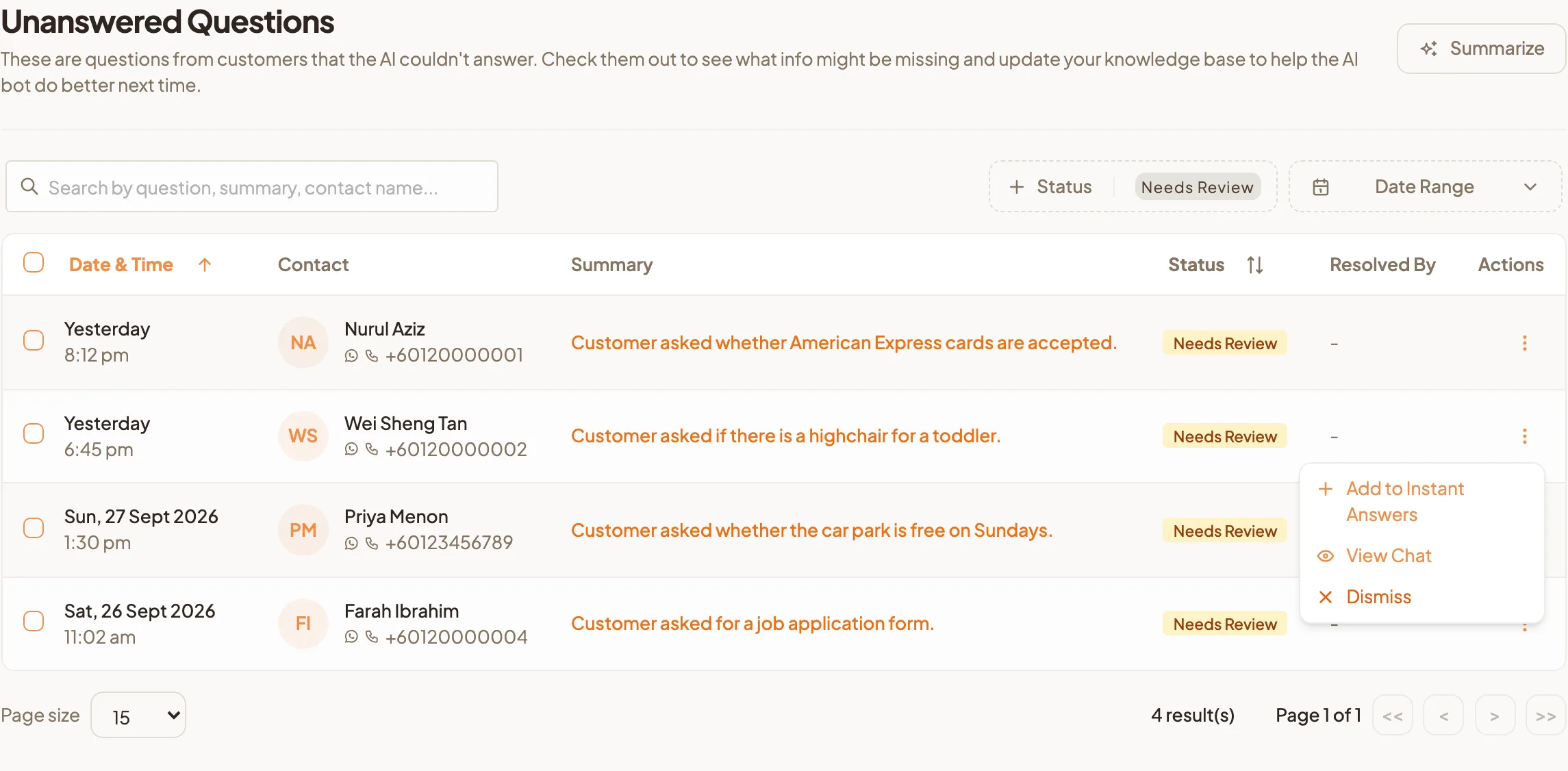
Task: Click phone icon next to +60120000004
Action: coord(372,637)
